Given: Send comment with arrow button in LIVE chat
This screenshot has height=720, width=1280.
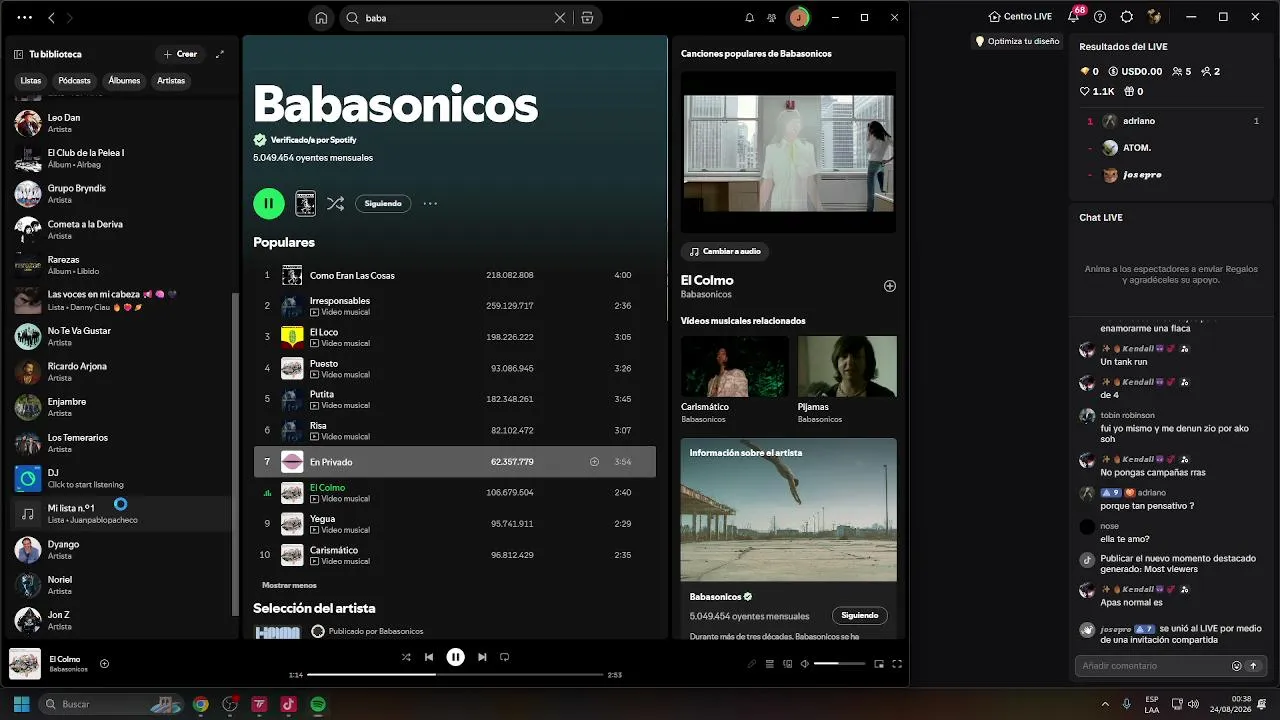Looking at the screenshot, I should (x=1253, y=666).
